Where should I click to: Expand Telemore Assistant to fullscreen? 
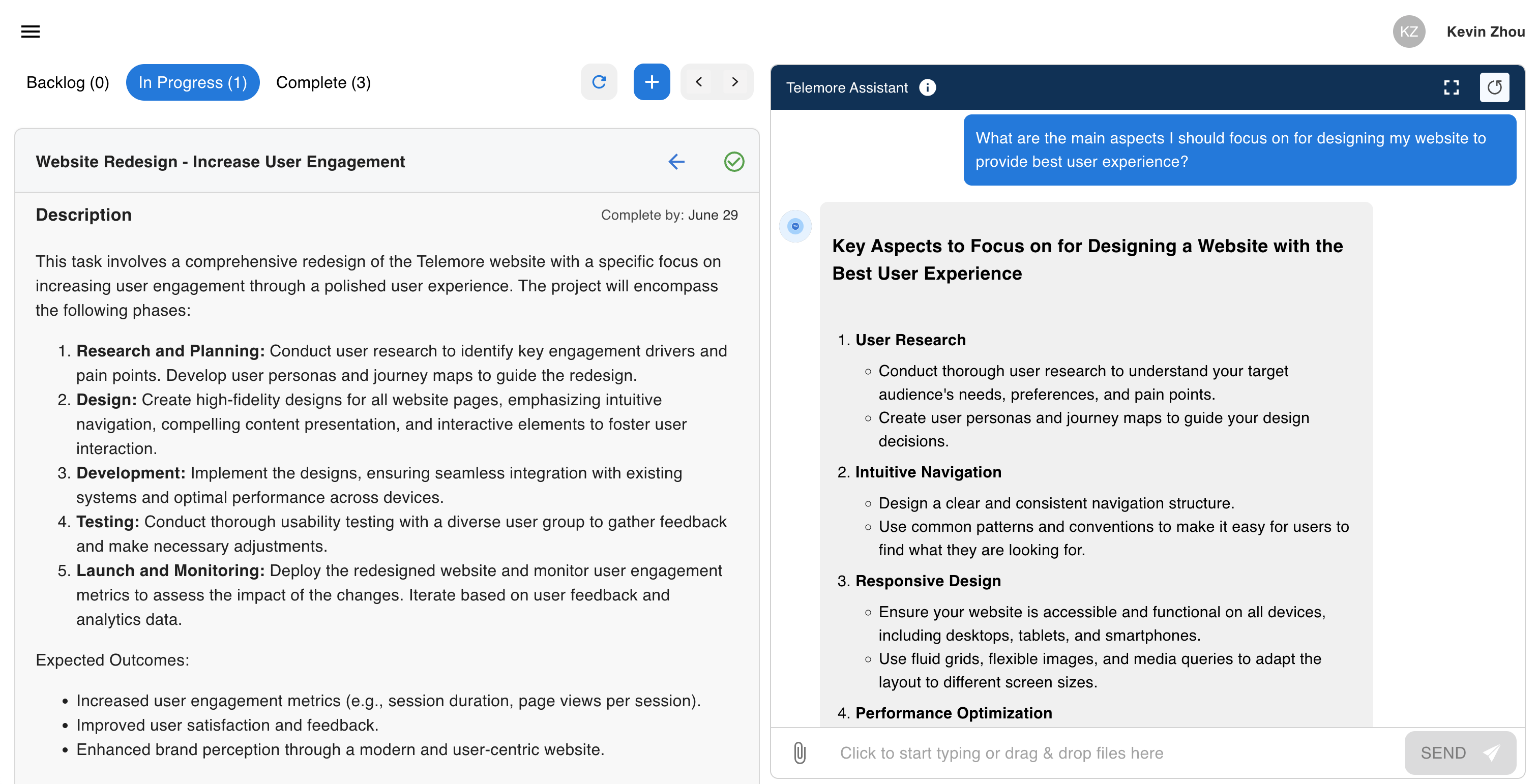point(1453,87)
